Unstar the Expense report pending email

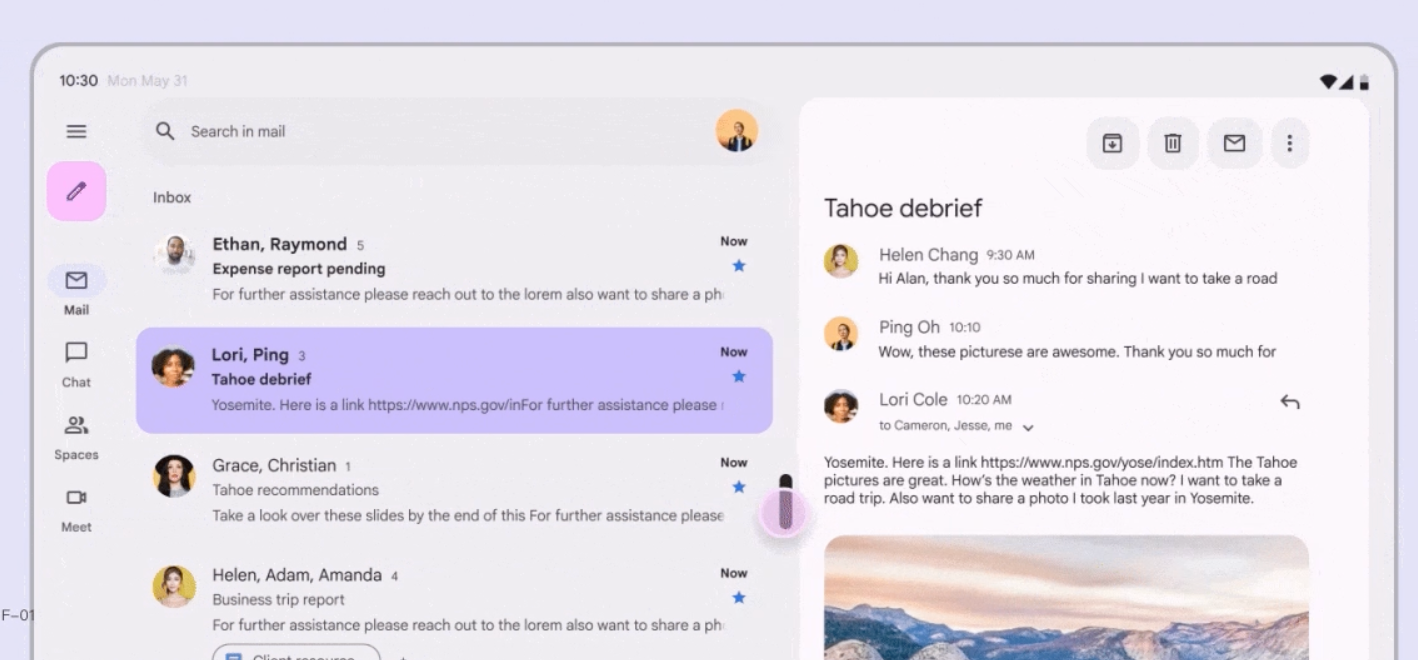738,266
